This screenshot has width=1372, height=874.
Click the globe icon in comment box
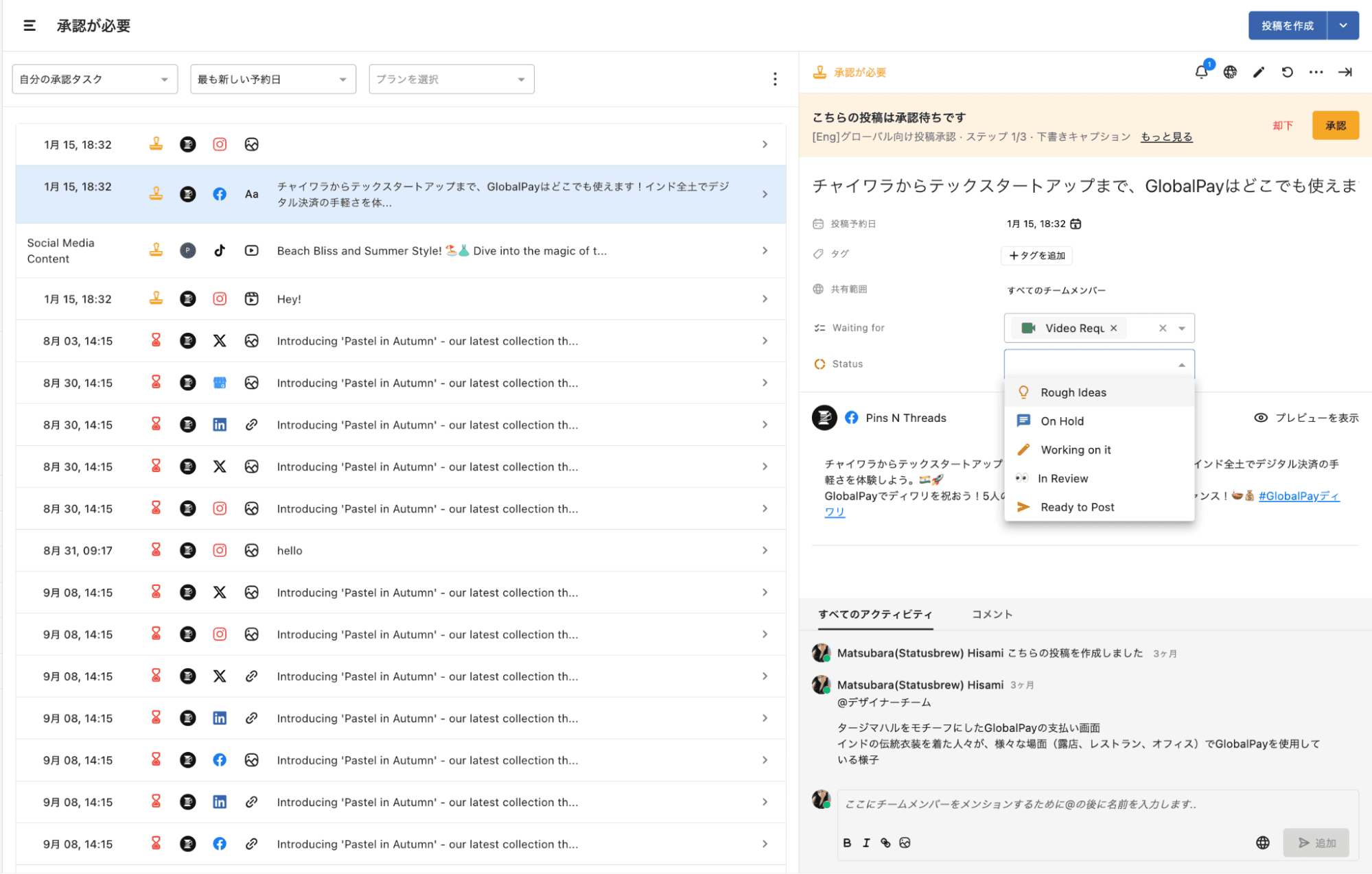(1263, 842)
